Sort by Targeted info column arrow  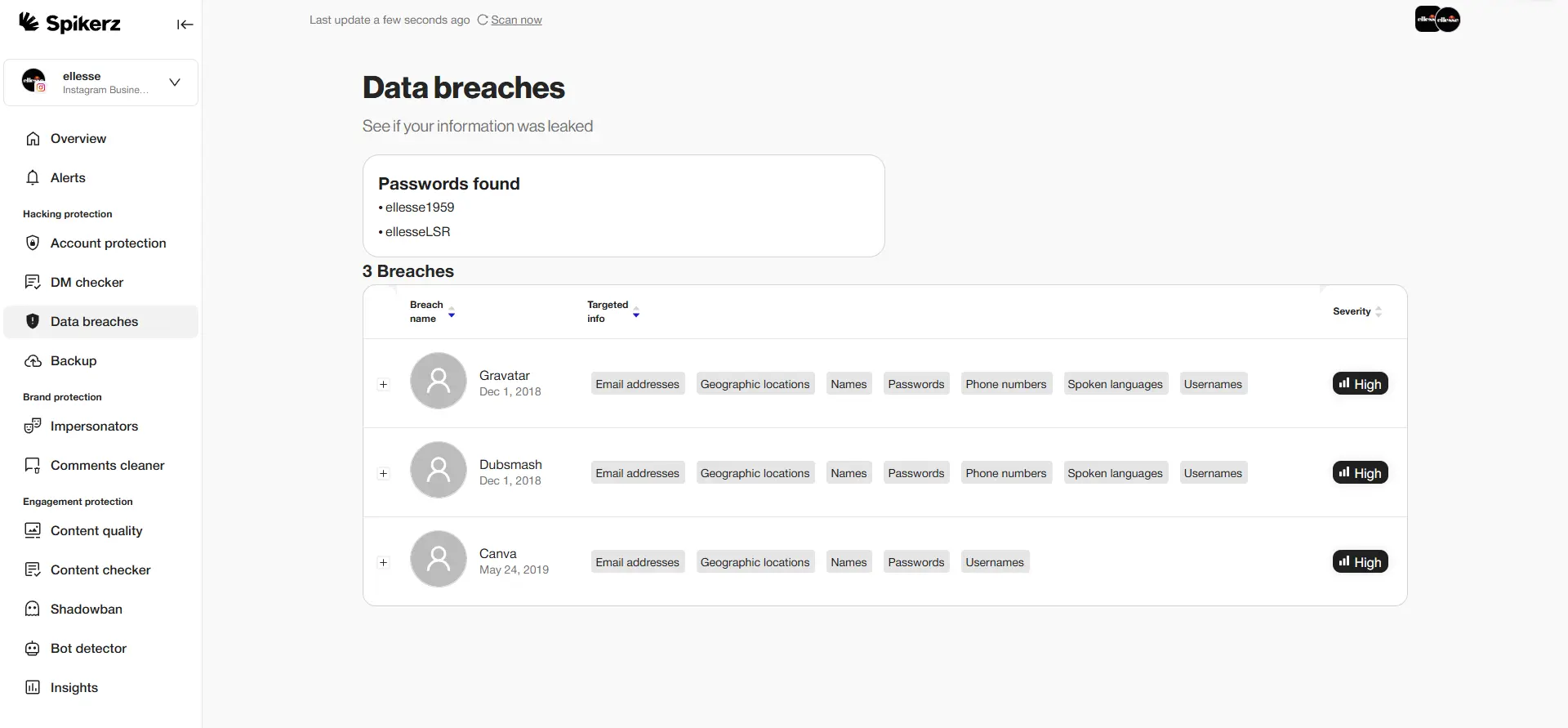point(636,312)
